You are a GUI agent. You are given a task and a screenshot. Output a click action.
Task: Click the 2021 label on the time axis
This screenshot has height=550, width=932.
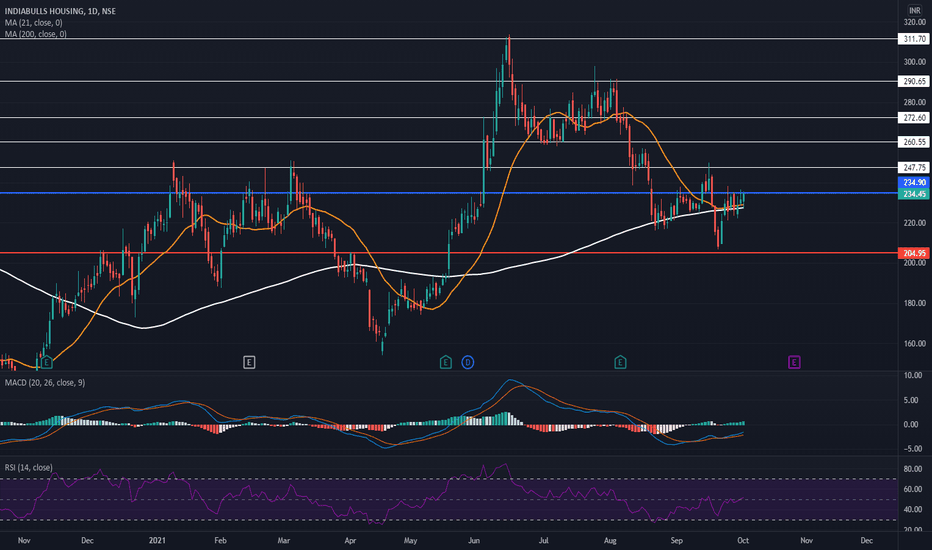pyautogui.click(x=157, y=540)
